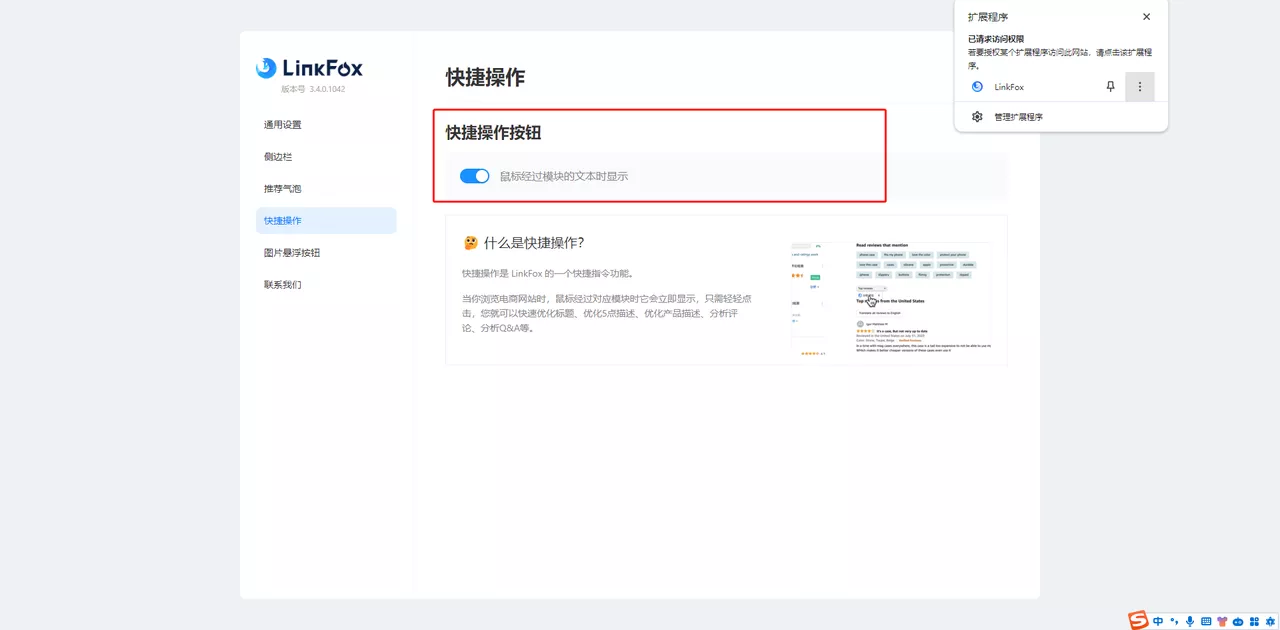
Task: Toggle the 鼠标经过模块的文本时显示 switch
Action: [x=474, y=175]
